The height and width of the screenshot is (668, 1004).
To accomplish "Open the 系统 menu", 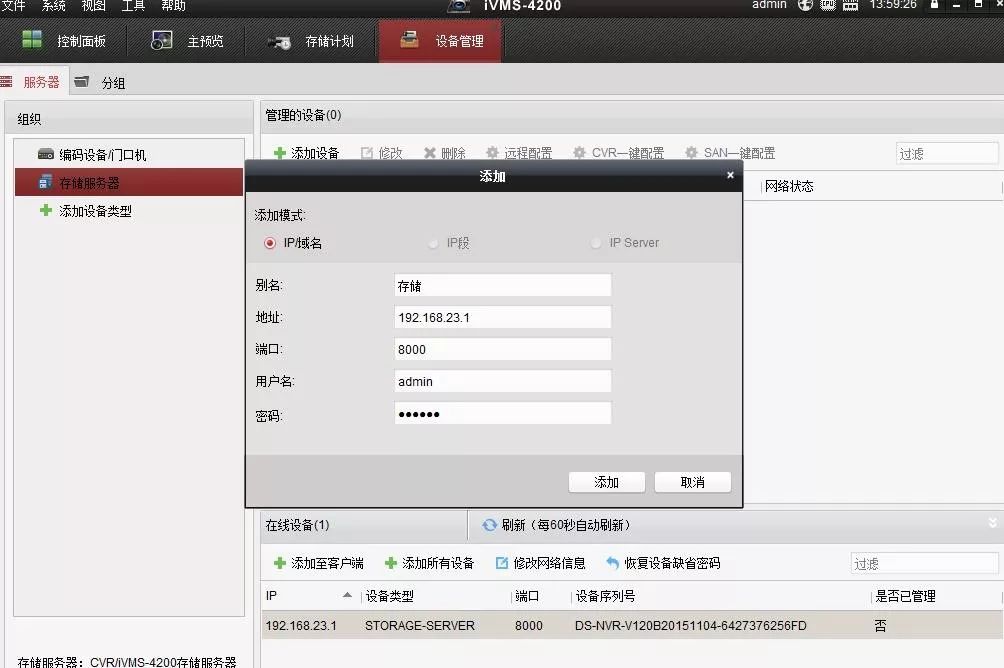I will (x=54, y=6).
